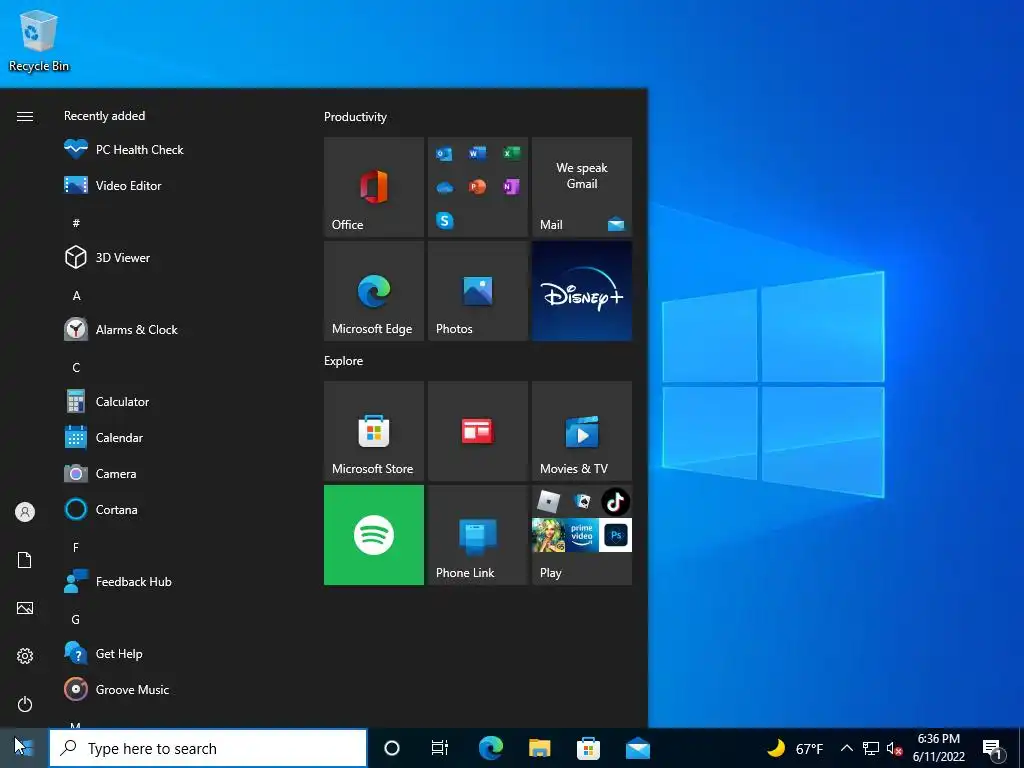Image resolution: width=1024 pixels, height=768 pixels.
Task: Click the Recently added heading
Action: pyautogui.click(x=104, y=116)
